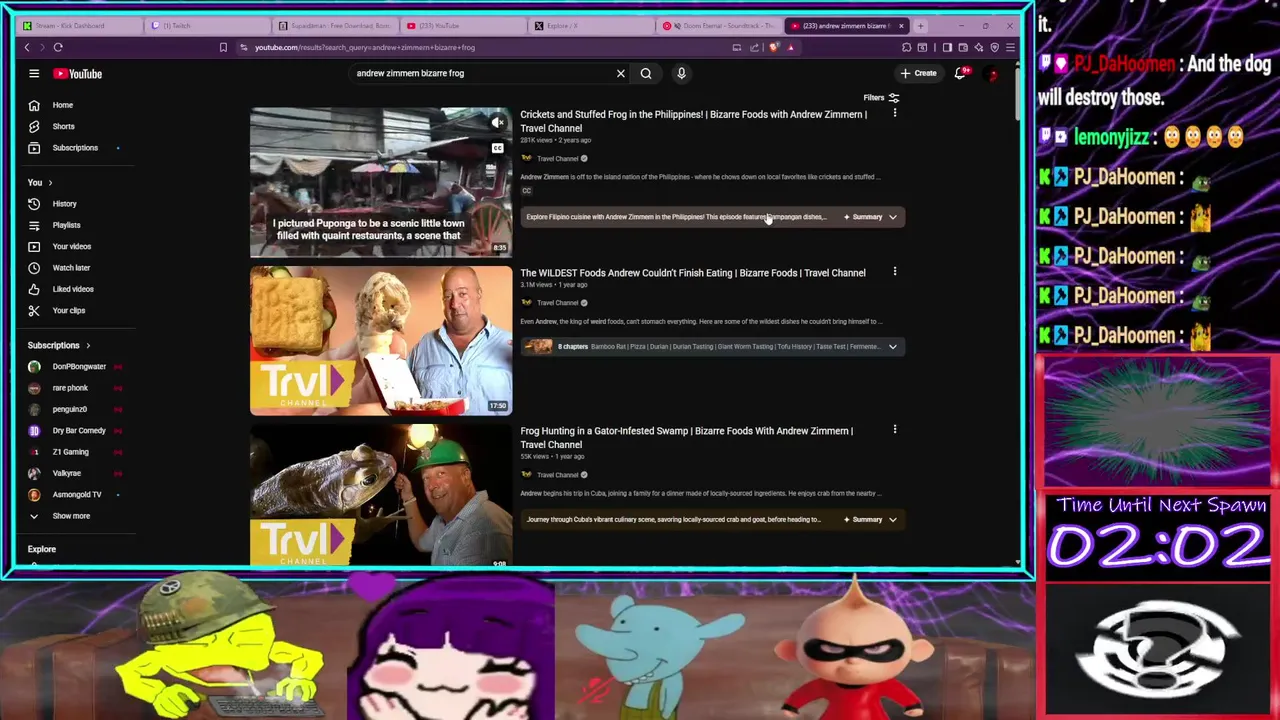Viewport: 1280px width, 720px height.
Task: Open Frog Hunting in a Gator-Infested Swamp title
Action: (x=686, y=437)
